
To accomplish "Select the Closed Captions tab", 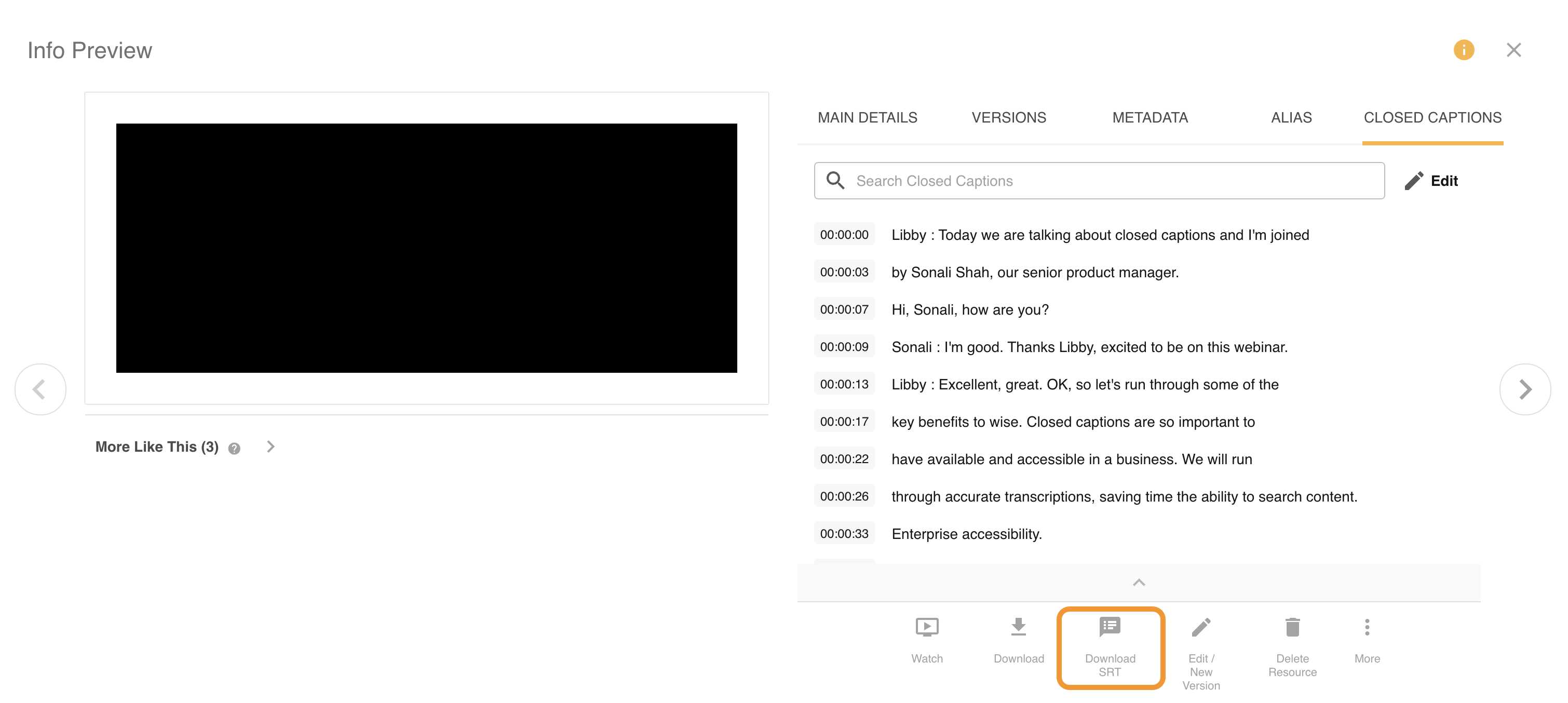I will point(1432,117).
